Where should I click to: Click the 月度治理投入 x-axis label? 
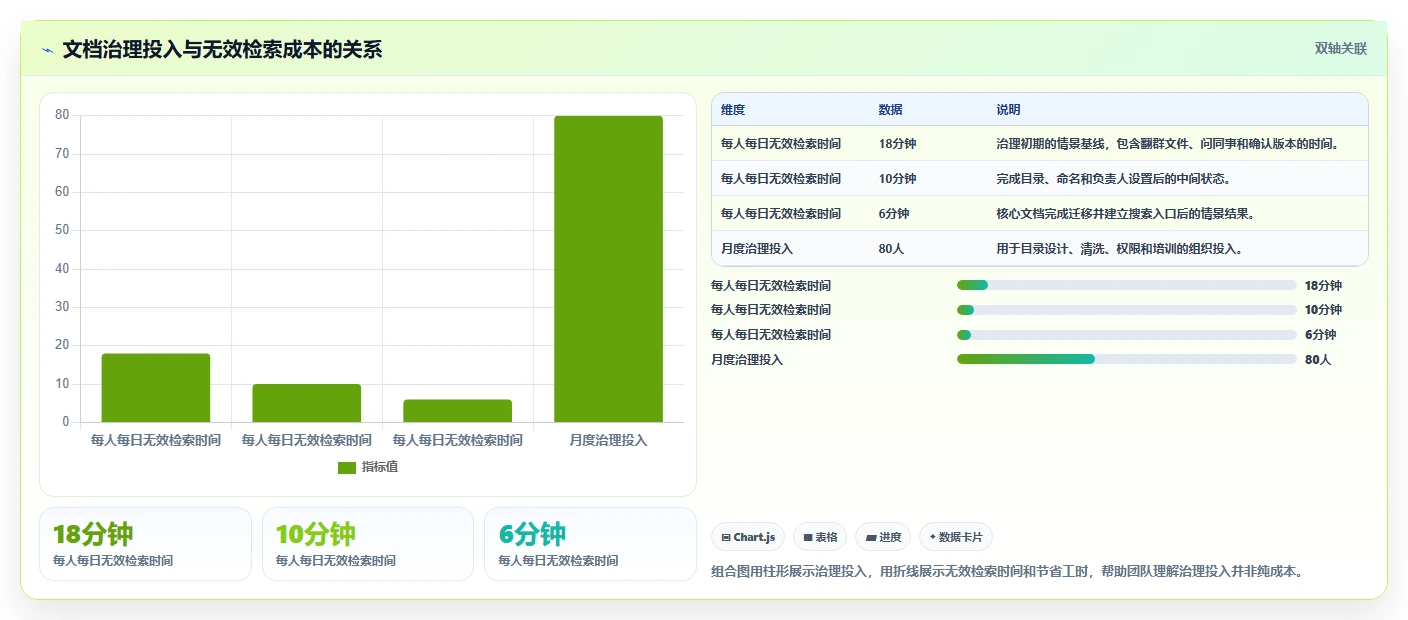click(x=608, y=440)
